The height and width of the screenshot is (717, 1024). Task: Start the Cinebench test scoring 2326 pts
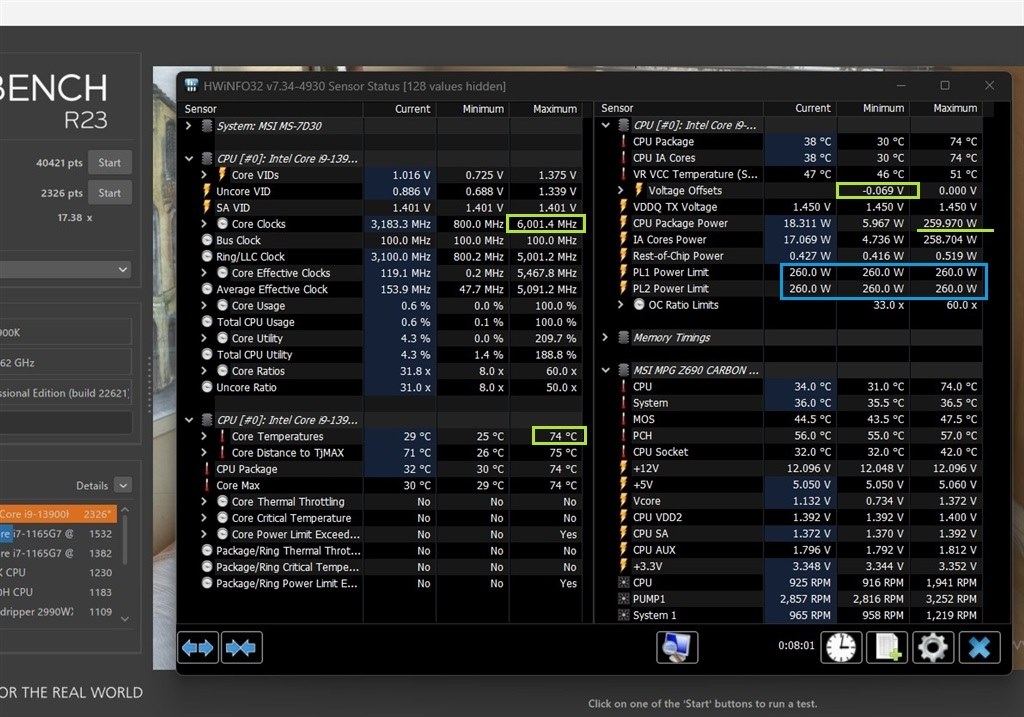click(110, 193)
